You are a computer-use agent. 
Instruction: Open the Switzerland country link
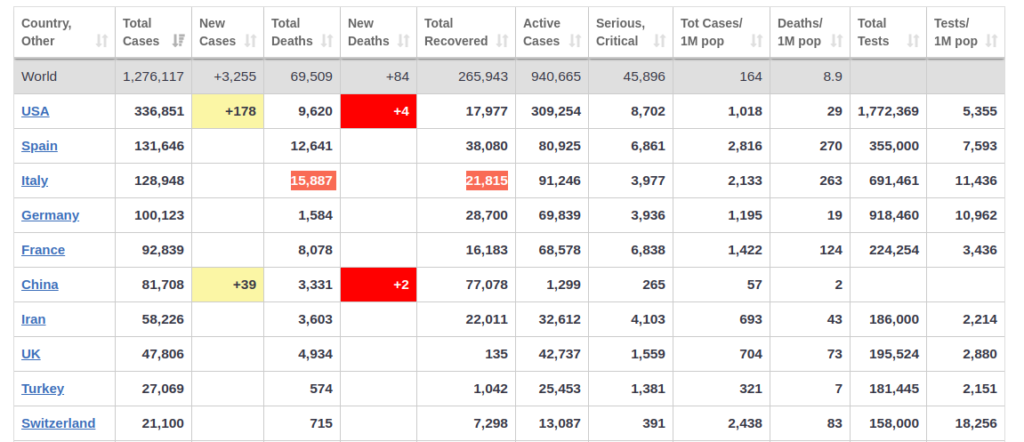58,423
